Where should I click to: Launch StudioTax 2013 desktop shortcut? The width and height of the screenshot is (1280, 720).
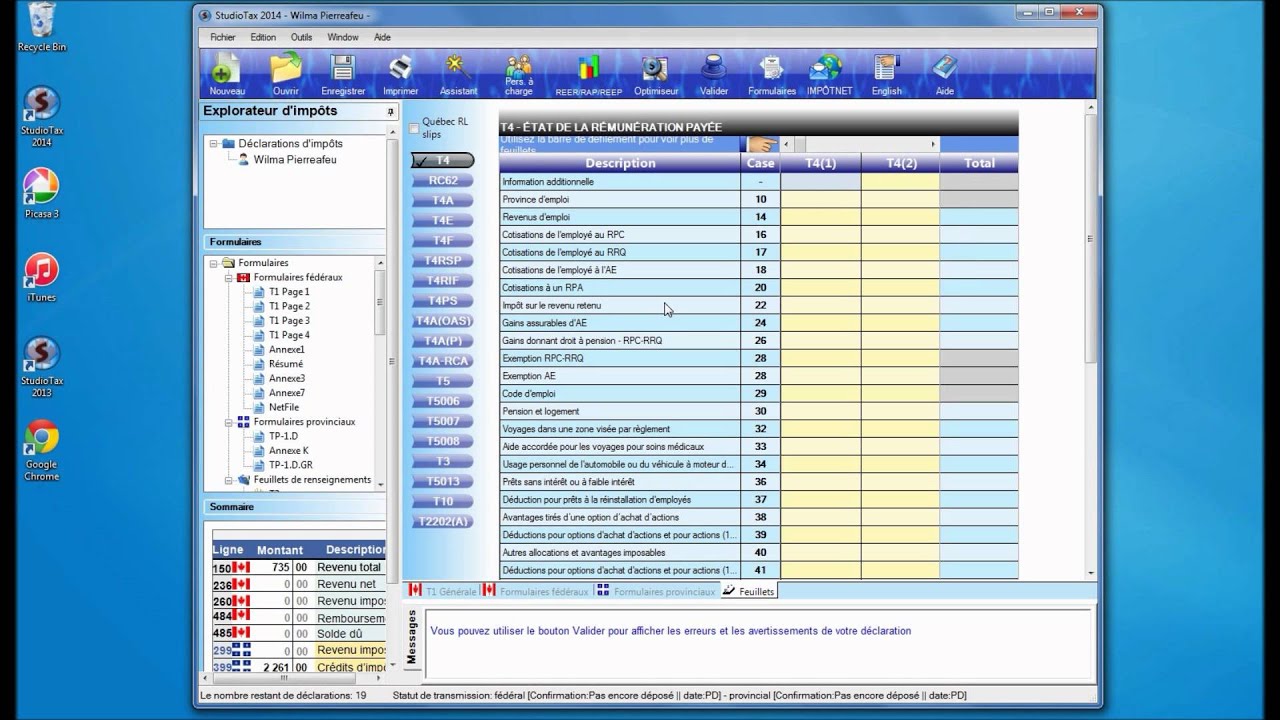(42, 367)
